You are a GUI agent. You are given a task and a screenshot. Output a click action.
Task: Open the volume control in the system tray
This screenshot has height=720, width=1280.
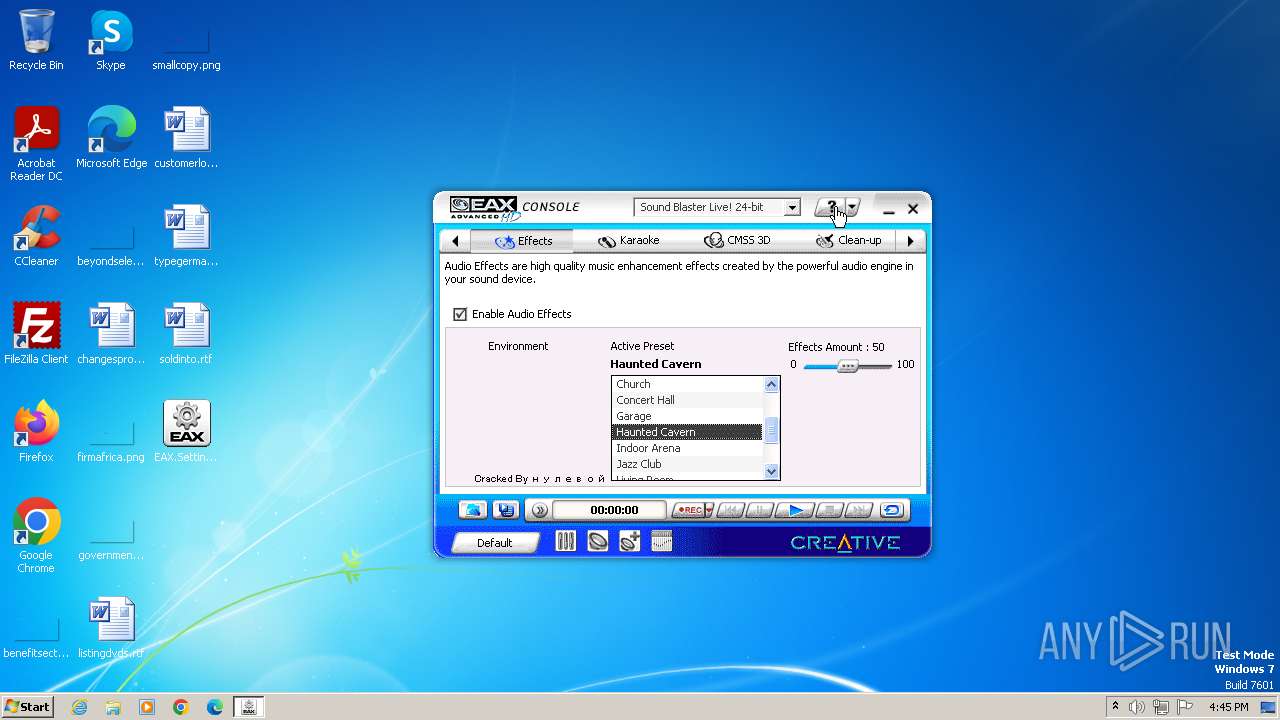click(1137, 707)
